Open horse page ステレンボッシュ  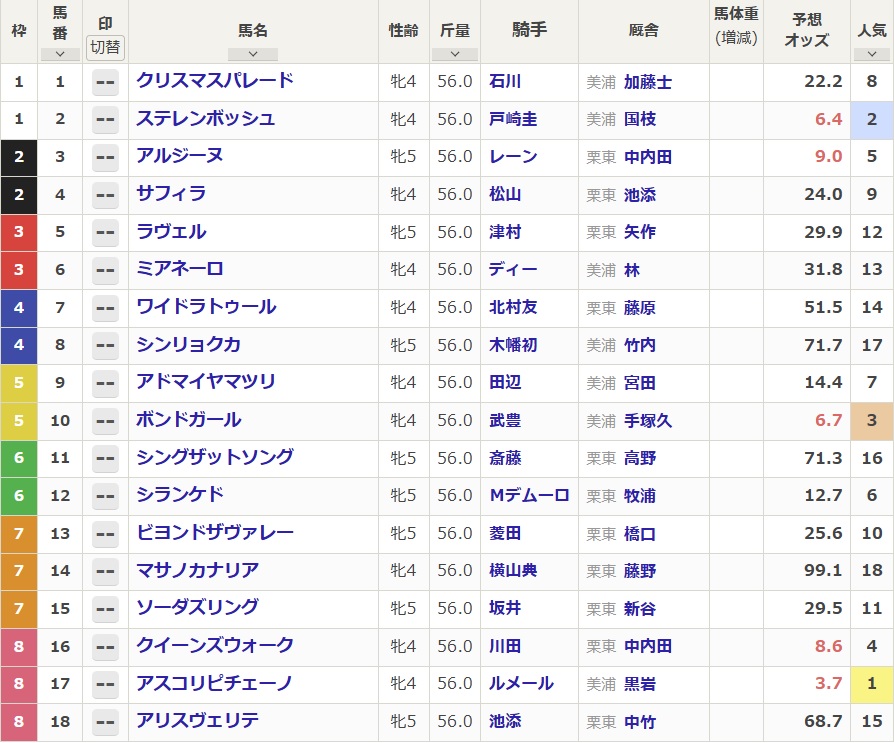point(206,118)
